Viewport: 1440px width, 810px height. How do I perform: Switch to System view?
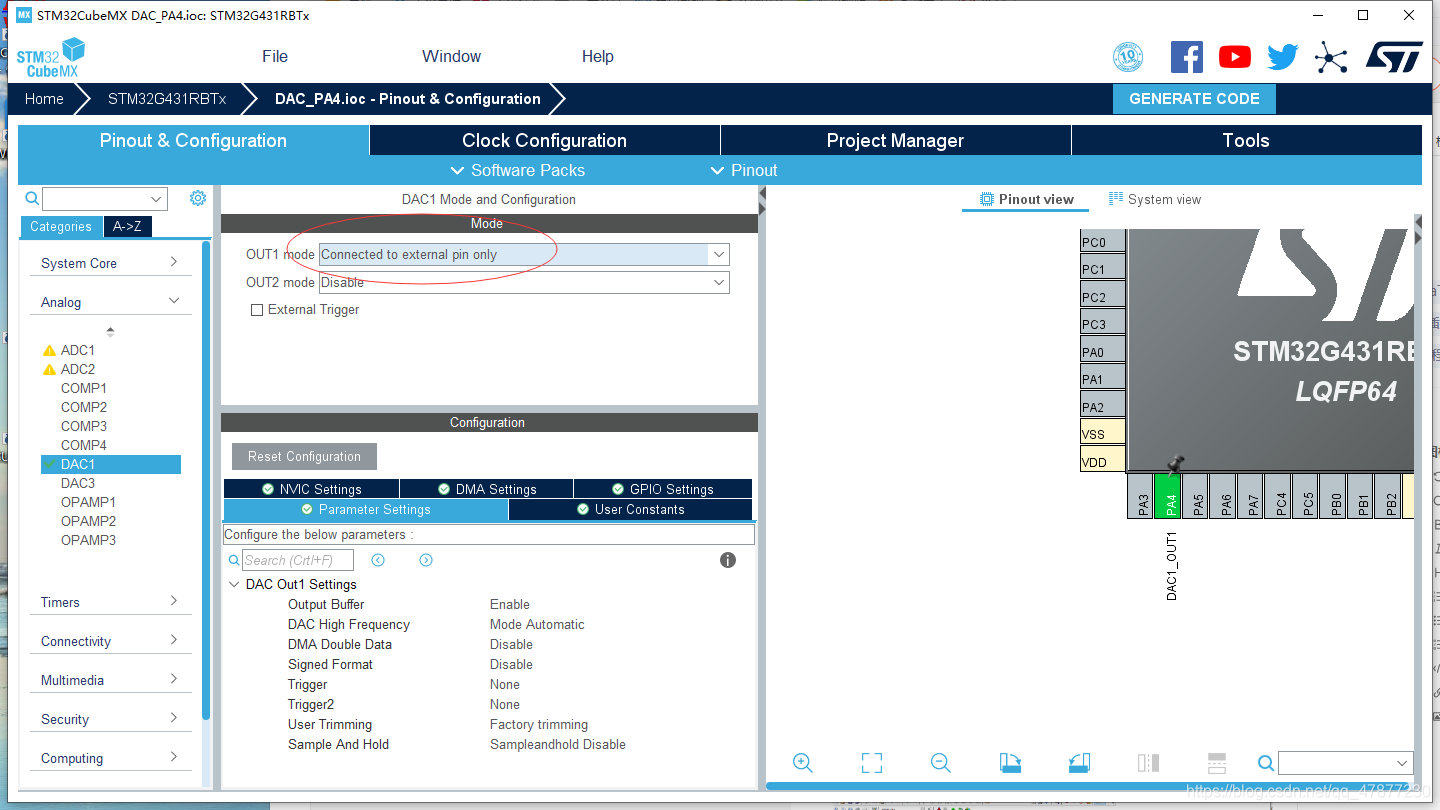[x=1155, y=199]
